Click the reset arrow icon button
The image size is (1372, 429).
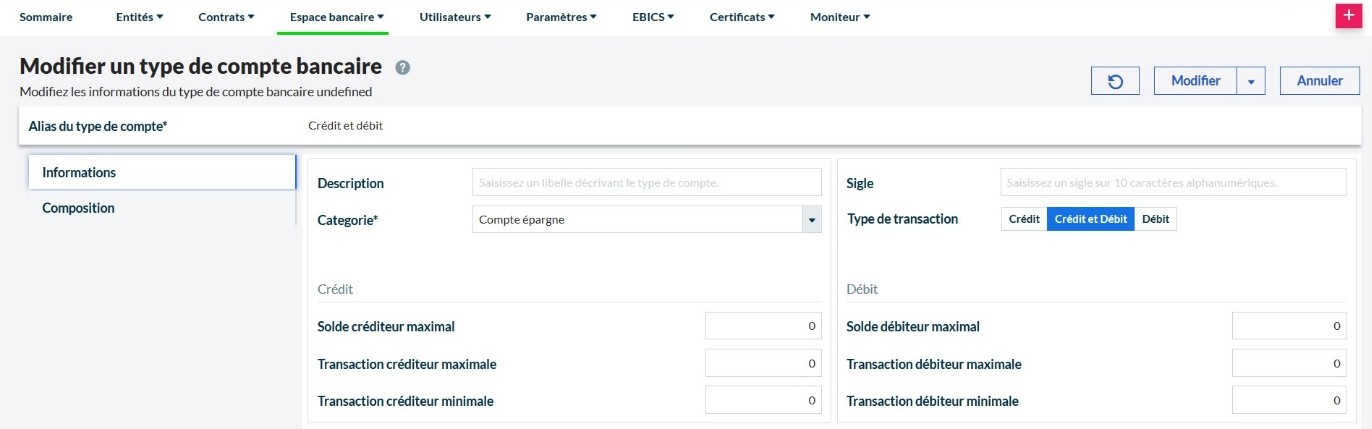(1115, 81)
